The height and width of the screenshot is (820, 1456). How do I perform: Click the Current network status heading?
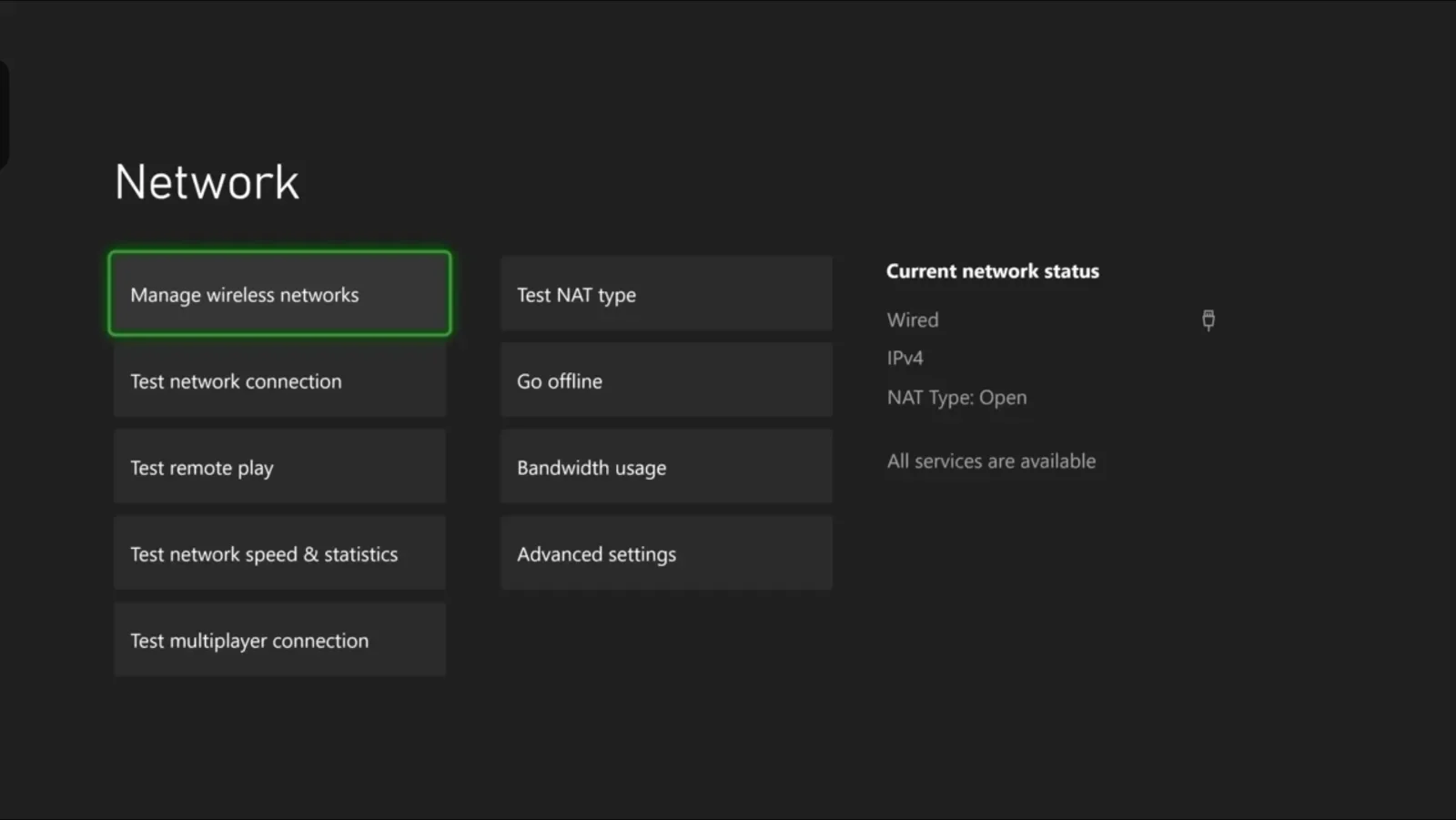tap(992, 270)
